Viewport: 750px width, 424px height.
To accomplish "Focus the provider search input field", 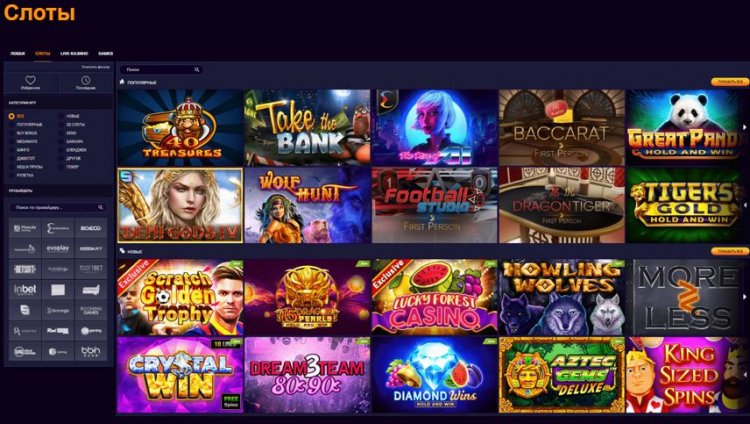I will (x=57, y=207).
